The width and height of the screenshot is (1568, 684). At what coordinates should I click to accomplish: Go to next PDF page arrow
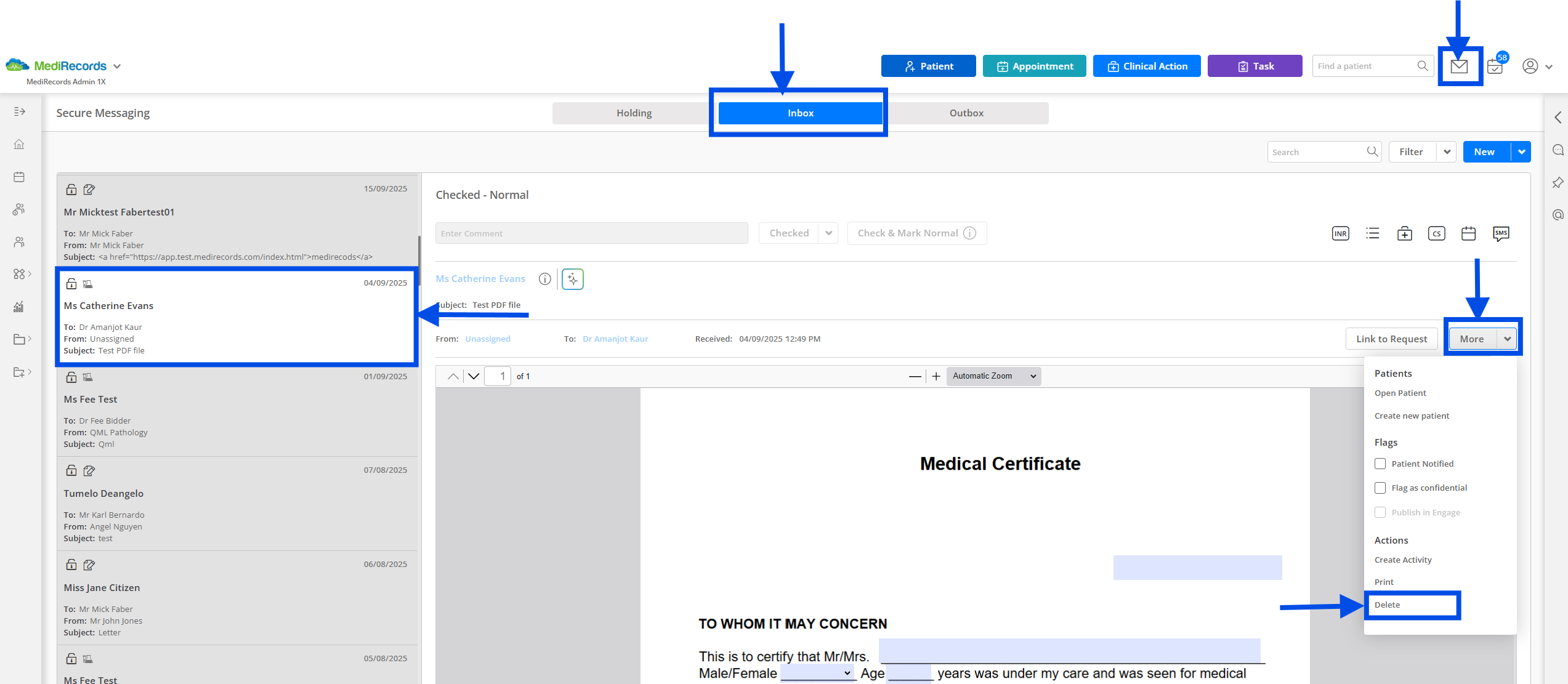pyautogui.click(x=474, y=376)
